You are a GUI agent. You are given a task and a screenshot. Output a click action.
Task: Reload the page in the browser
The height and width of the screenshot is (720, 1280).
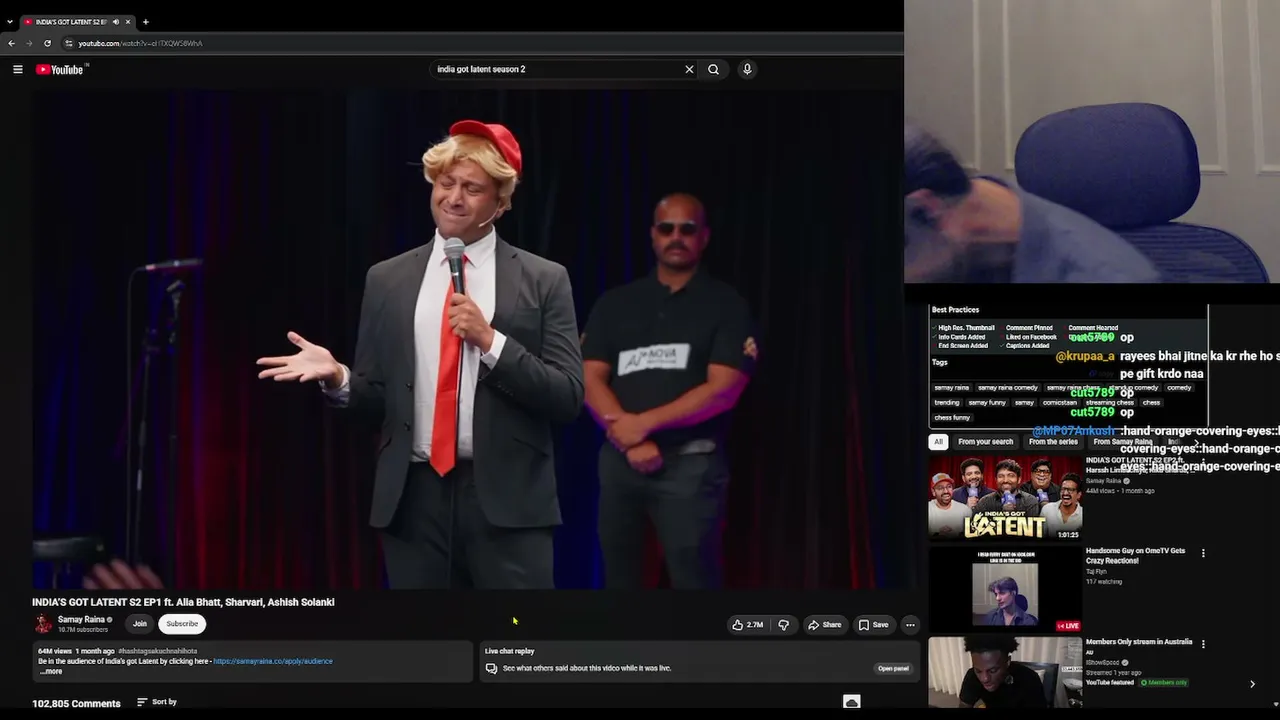(x=47, y=43)
